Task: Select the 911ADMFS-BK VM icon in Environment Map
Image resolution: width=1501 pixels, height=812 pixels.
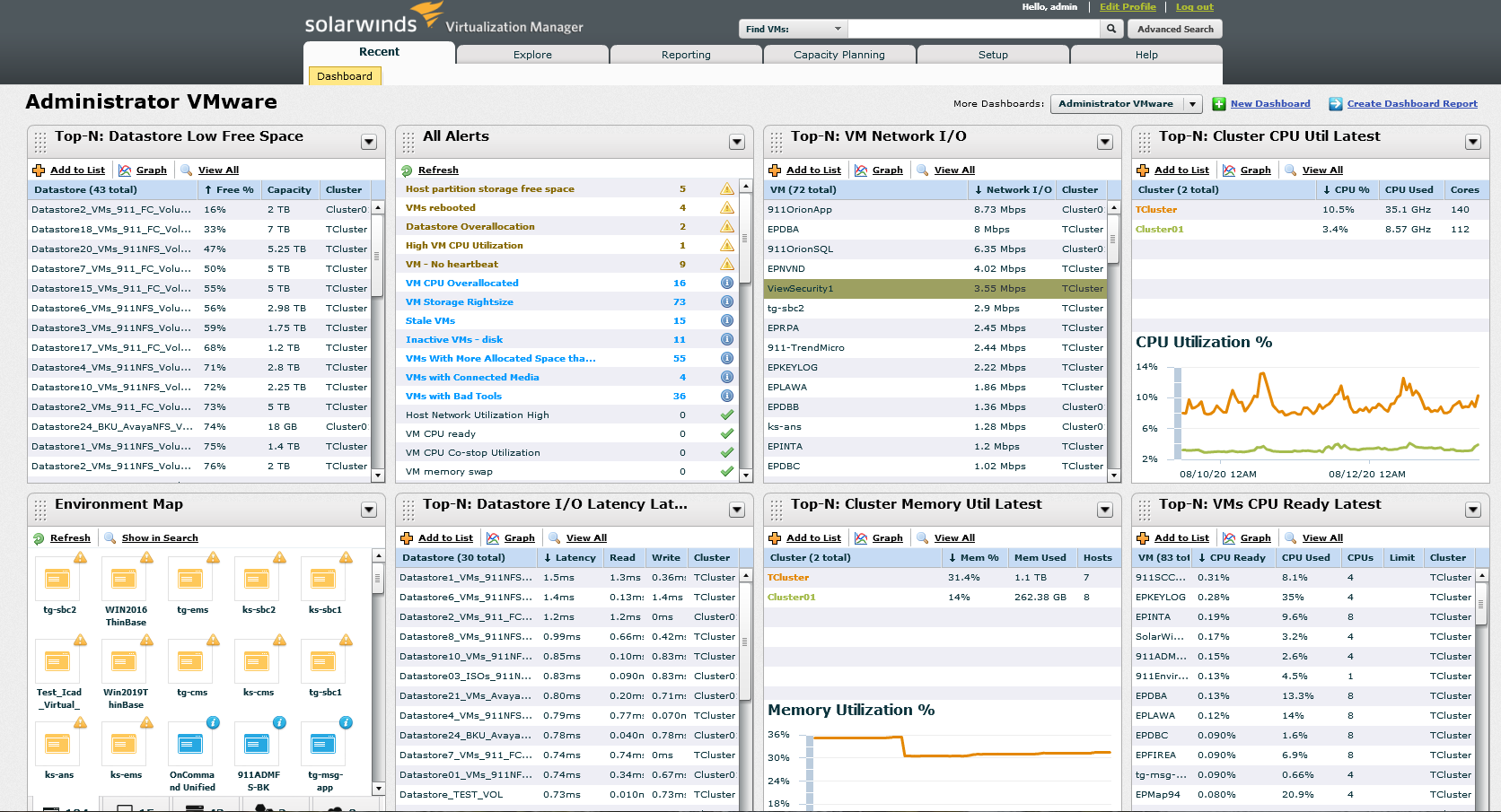Action: (x=257, y=744)
